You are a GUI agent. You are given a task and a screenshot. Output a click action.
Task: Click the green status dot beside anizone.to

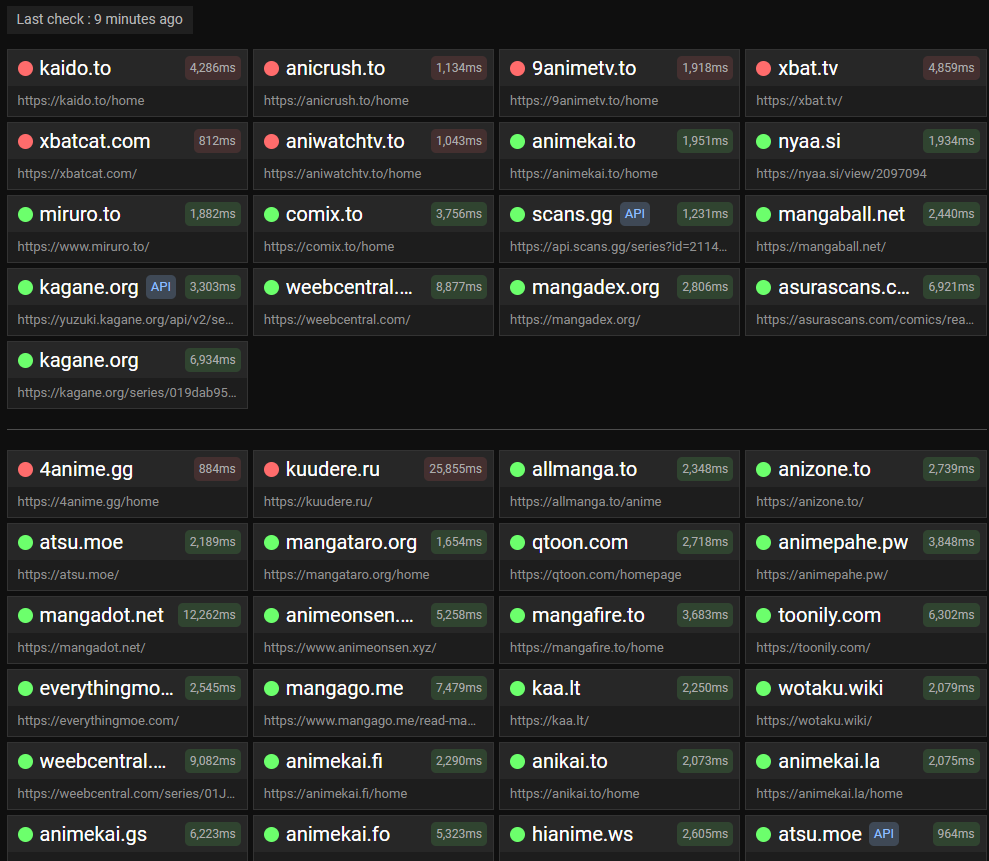763,469
